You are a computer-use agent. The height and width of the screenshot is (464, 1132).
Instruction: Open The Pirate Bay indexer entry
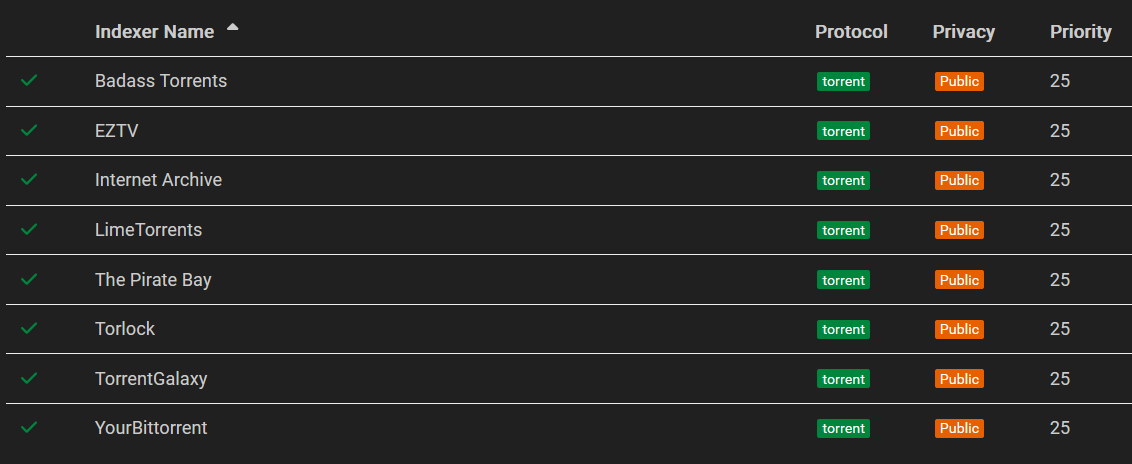[153, 280]
